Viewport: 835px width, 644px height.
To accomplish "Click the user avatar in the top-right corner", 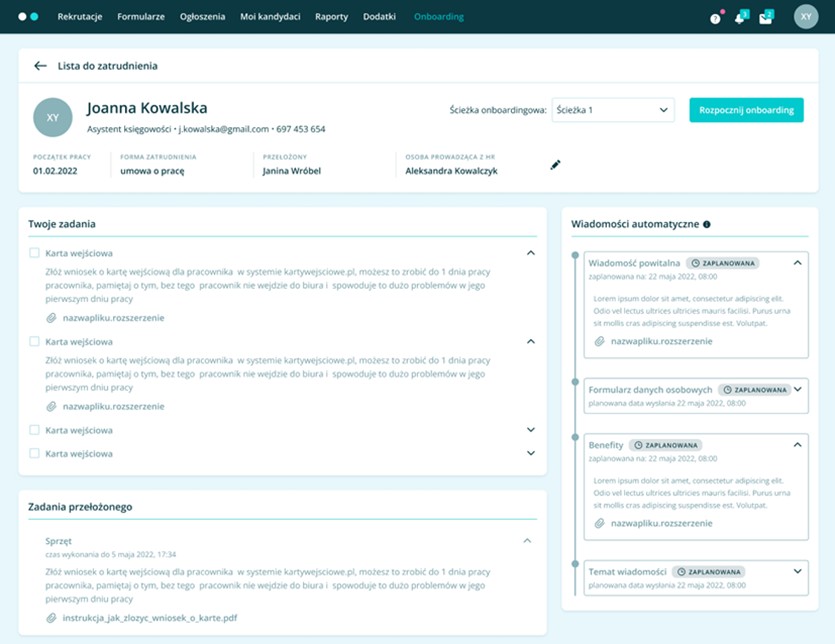I will (806, 17).
